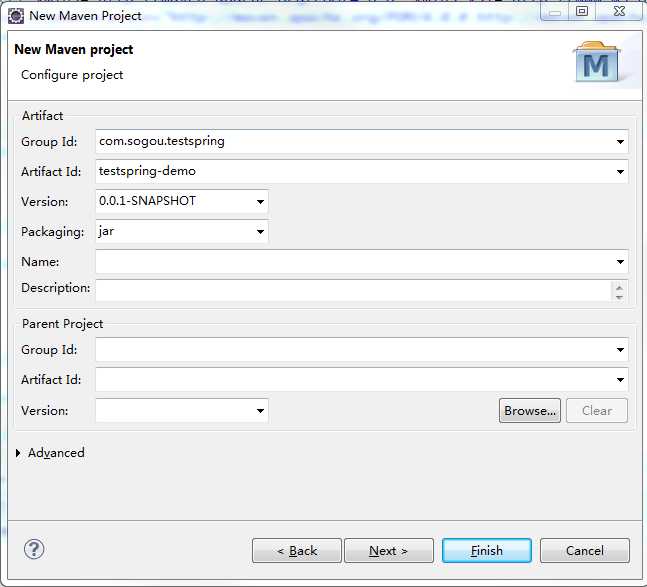Click the help question mark icon
The image size is (647, 587).
(34, 549)
